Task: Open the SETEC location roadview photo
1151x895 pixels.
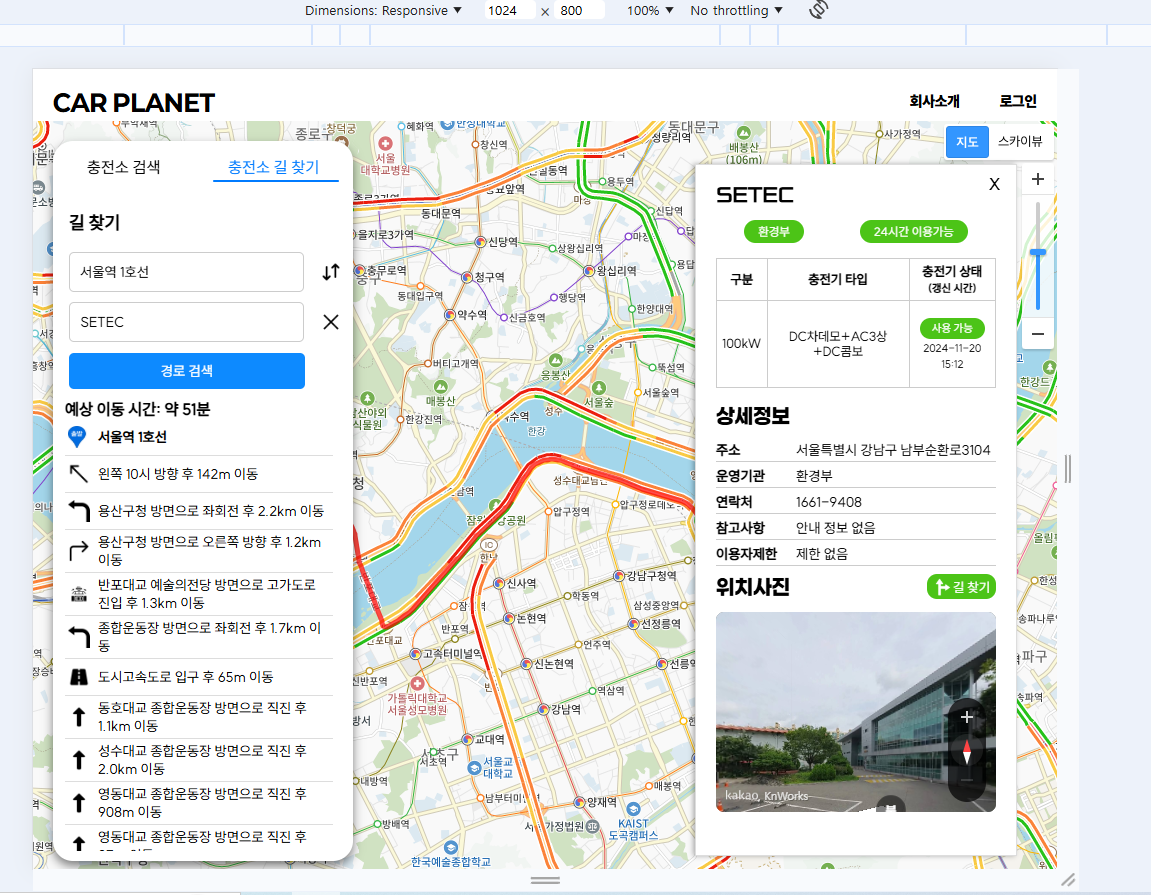Action: (x=855, y=711)
